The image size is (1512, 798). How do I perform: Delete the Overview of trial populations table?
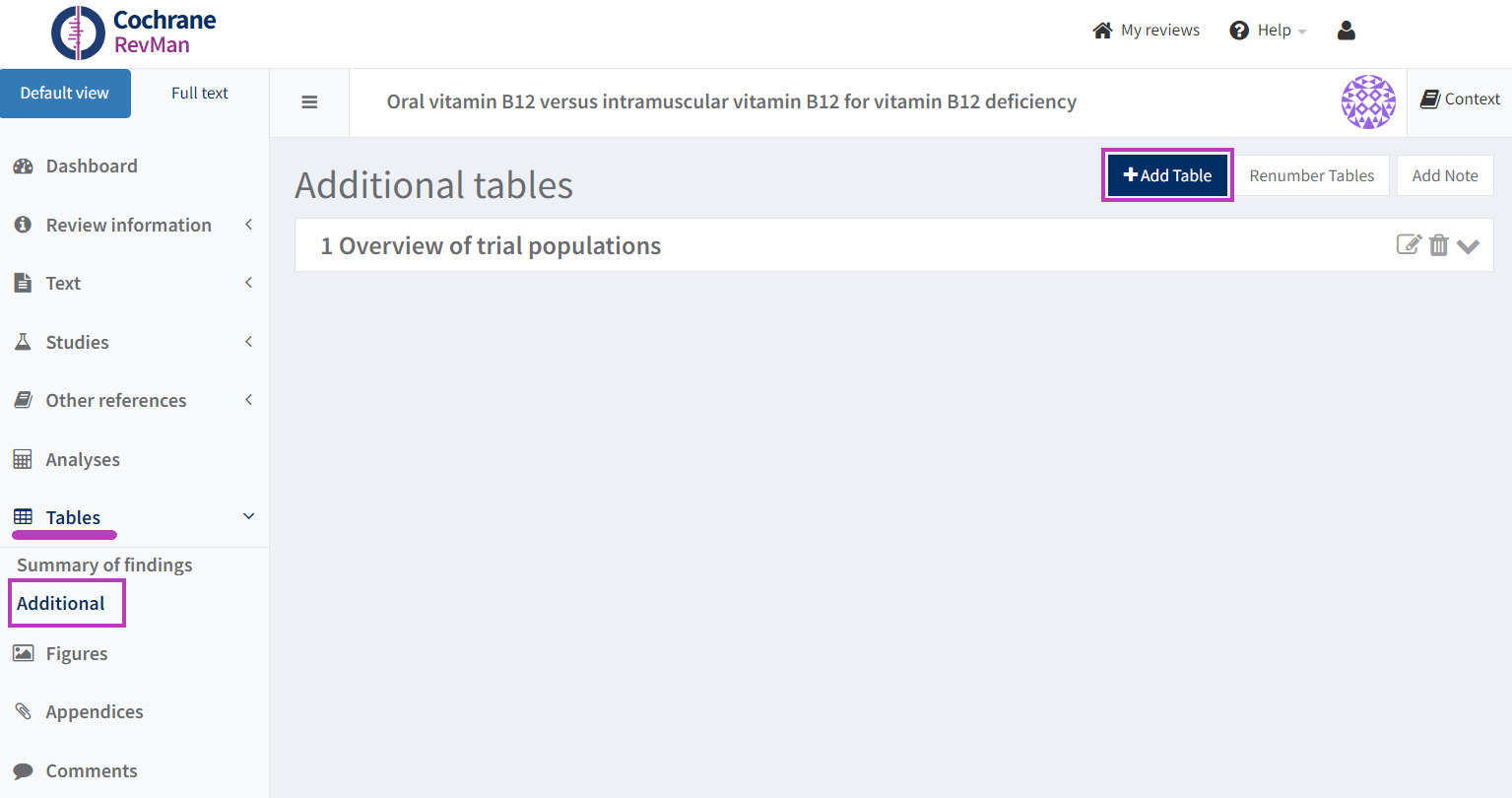[x=1439, y=245]
